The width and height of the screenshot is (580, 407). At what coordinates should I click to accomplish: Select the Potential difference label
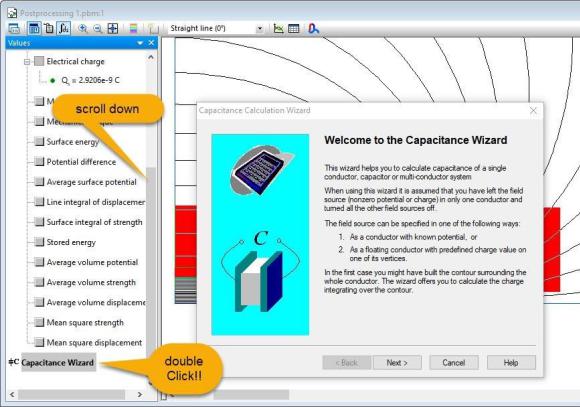click(81, 162)
